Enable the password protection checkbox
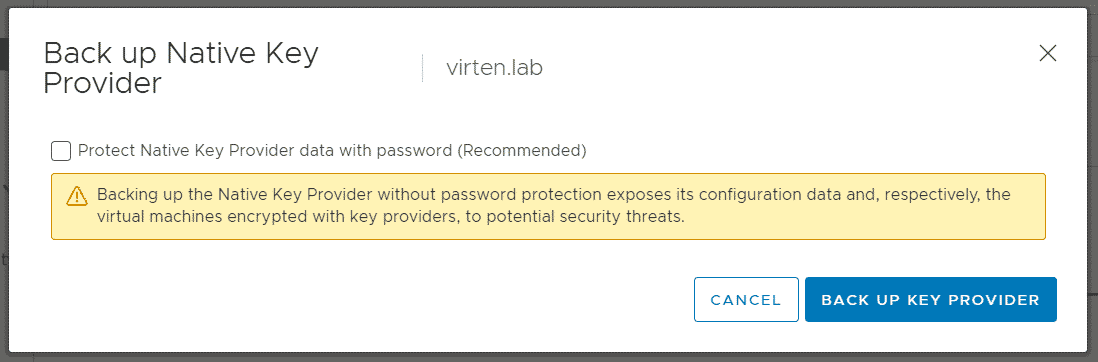This screenshot has width=1098, height=362. (61, 151)
